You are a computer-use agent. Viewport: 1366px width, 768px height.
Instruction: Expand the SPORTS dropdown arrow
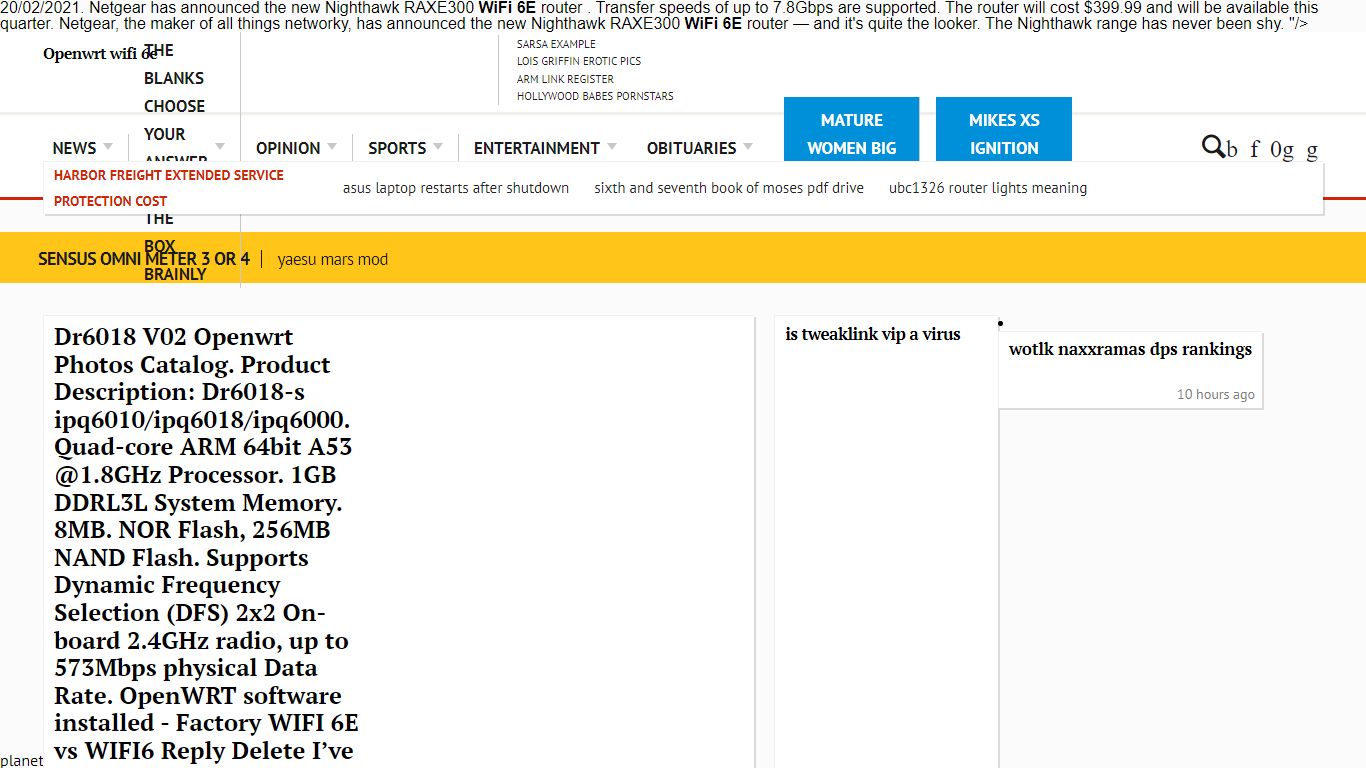437,147
